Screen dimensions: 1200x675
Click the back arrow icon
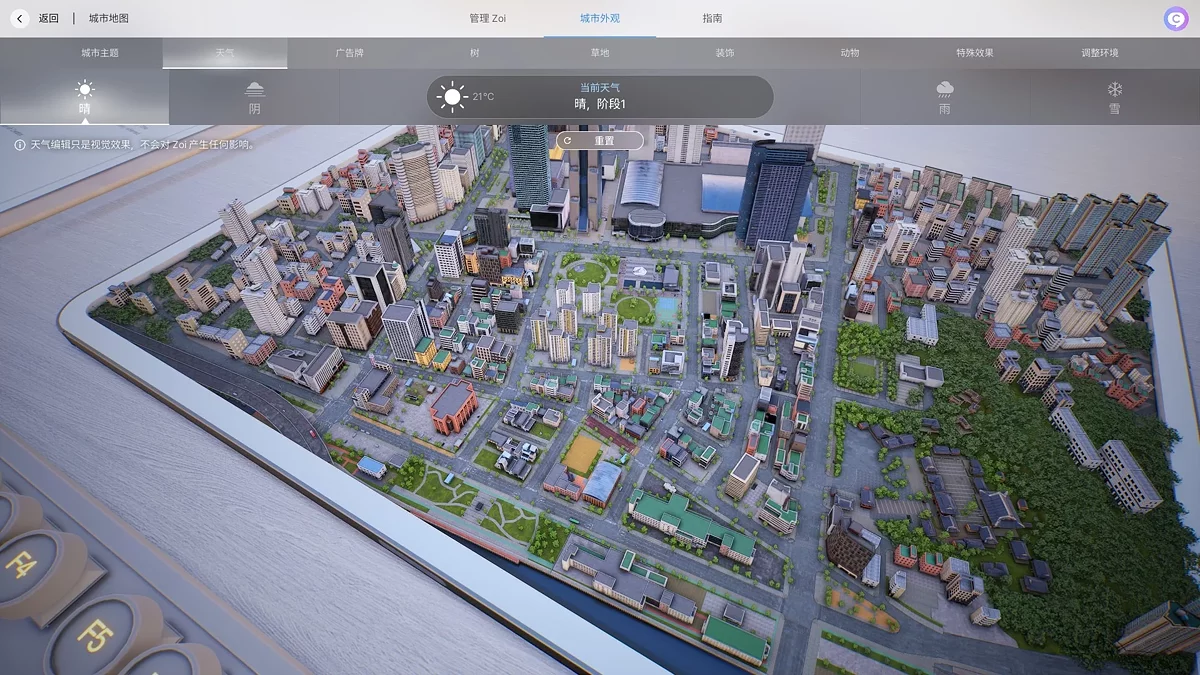coord(20,18)
